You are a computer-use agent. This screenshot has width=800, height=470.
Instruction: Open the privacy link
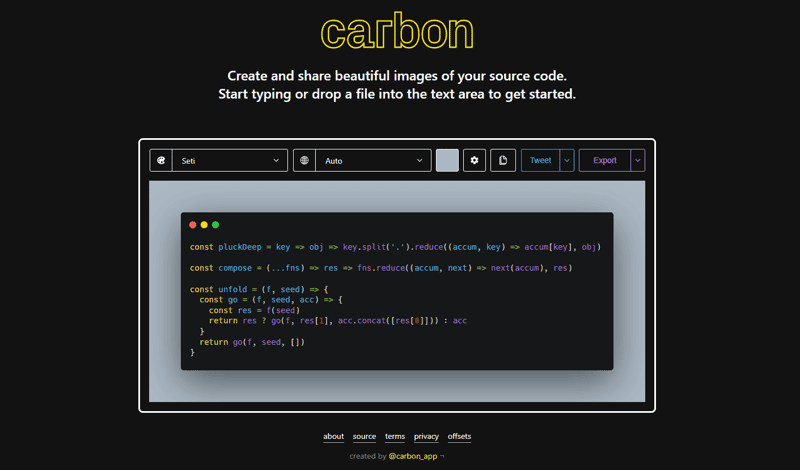coord(426,436)
